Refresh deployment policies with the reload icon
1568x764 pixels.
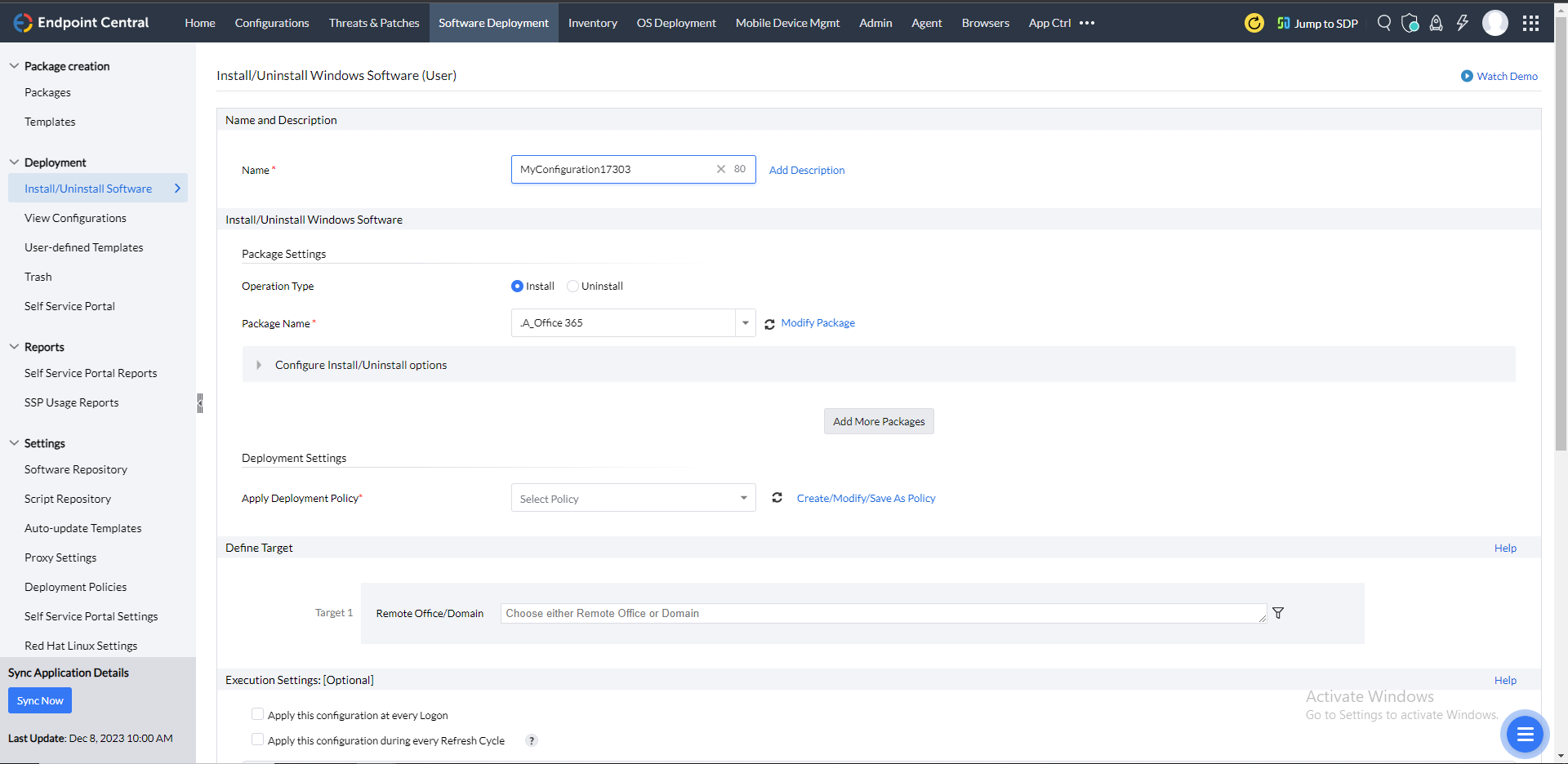click(x=777, y=498)
